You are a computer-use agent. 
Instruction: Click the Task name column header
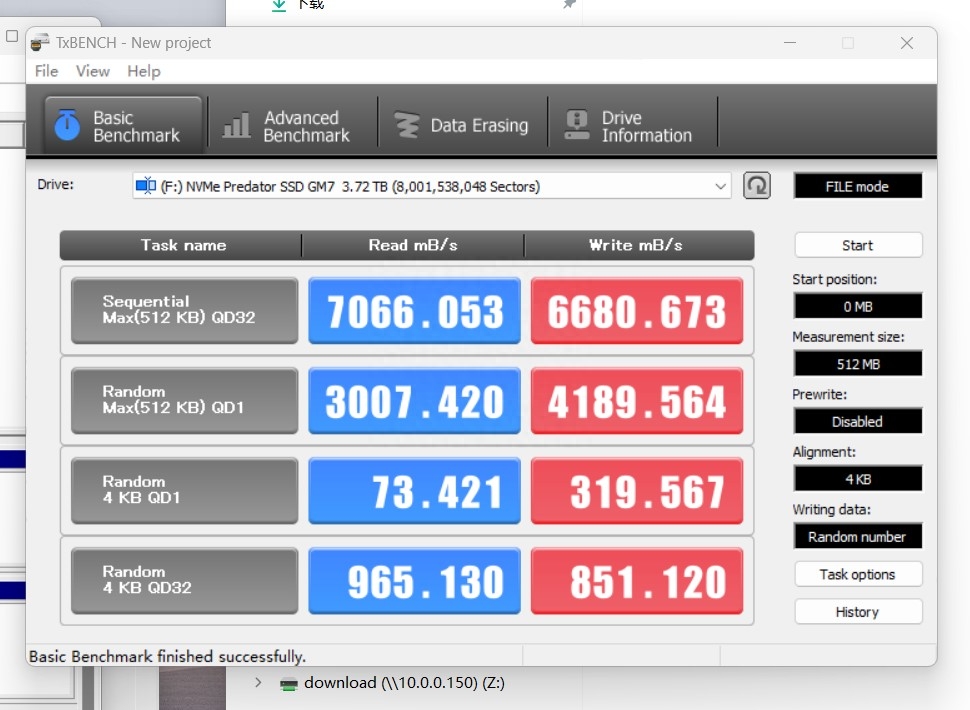click(181, 245)
